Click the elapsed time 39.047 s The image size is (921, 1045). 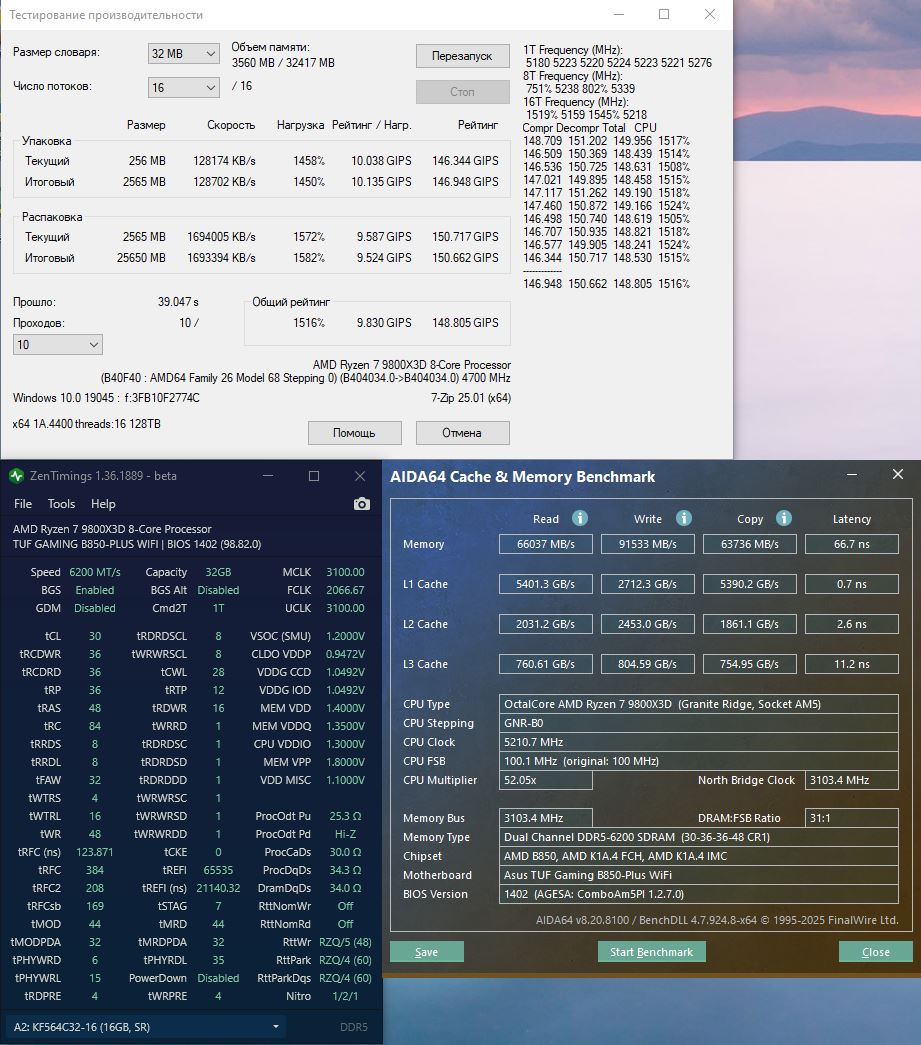pyautogui.click(x=178, y=302)
